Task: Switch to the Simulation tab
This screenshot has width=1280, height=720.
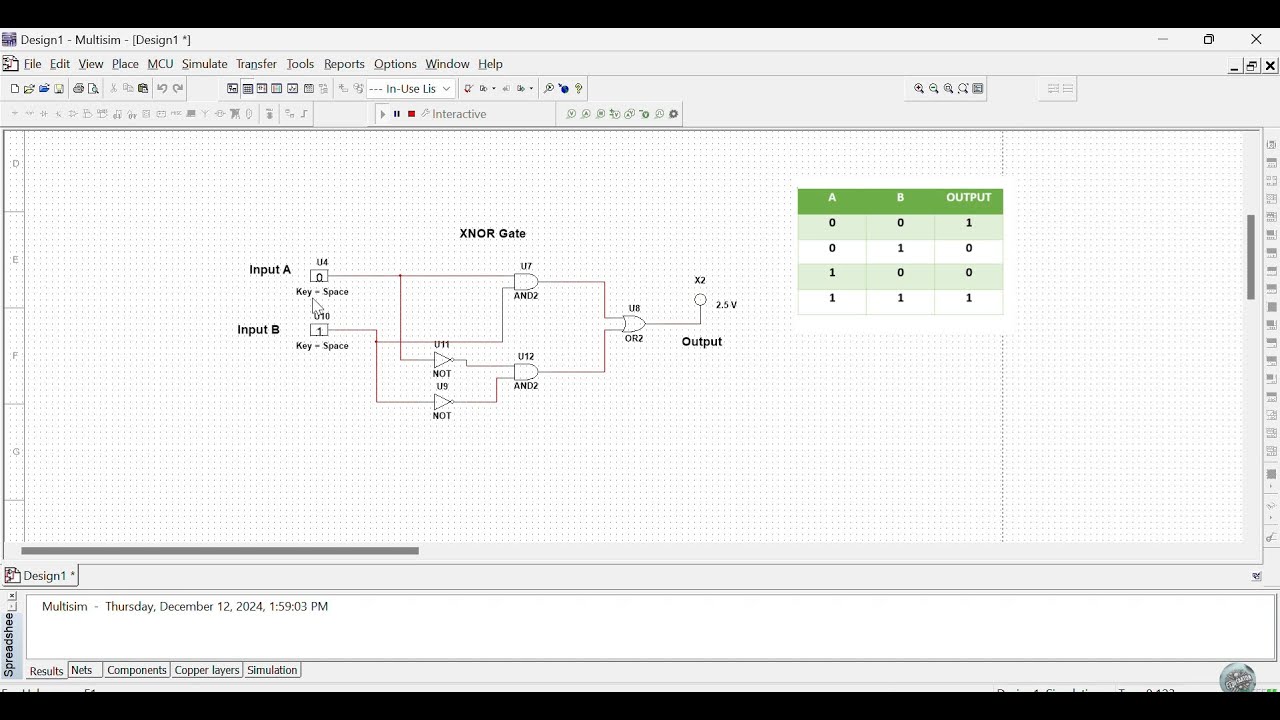Action: [x=273, y=671]
